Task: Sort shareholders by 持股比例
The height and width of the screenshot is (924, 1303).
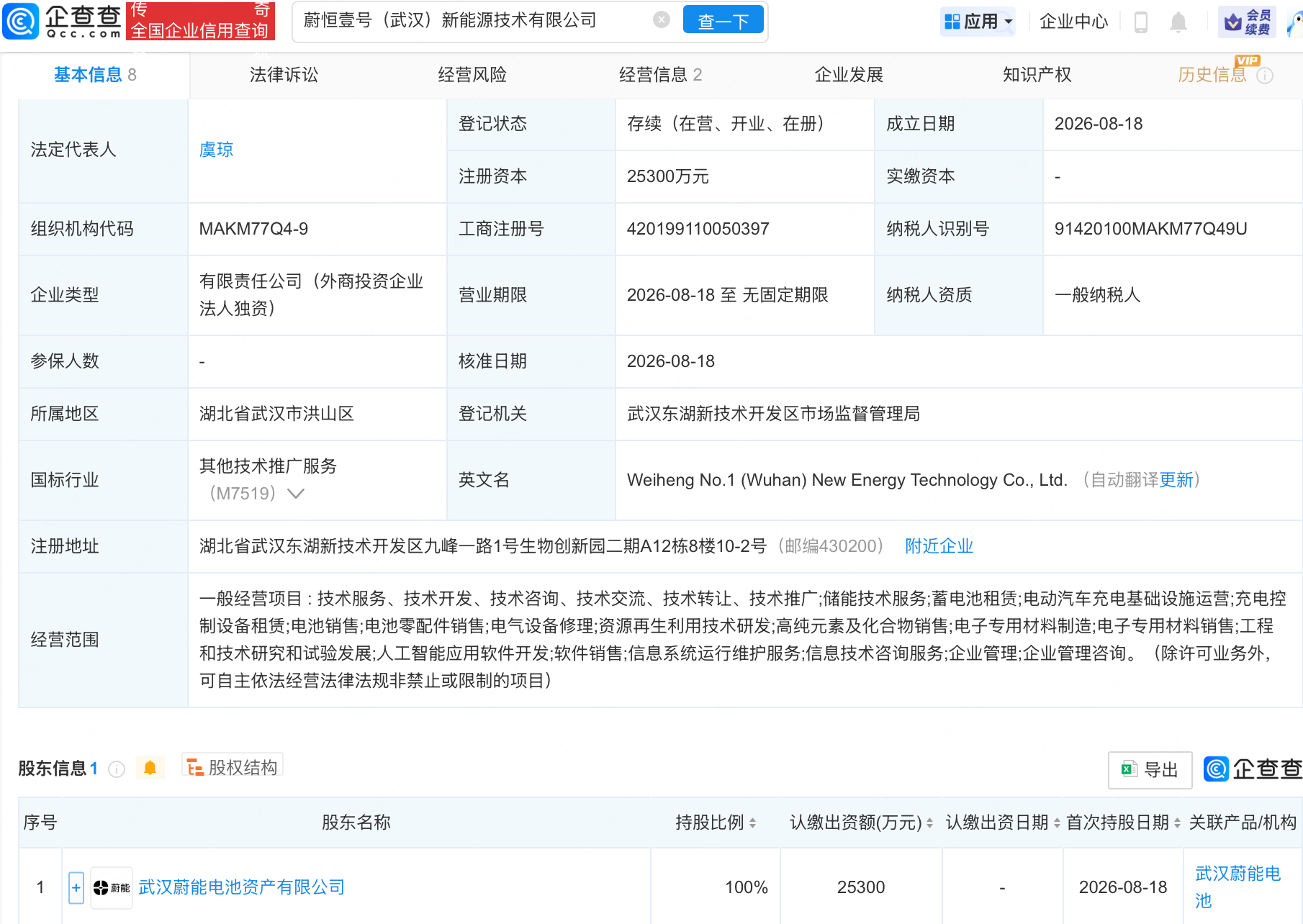Action: click(x=752, y=823)
